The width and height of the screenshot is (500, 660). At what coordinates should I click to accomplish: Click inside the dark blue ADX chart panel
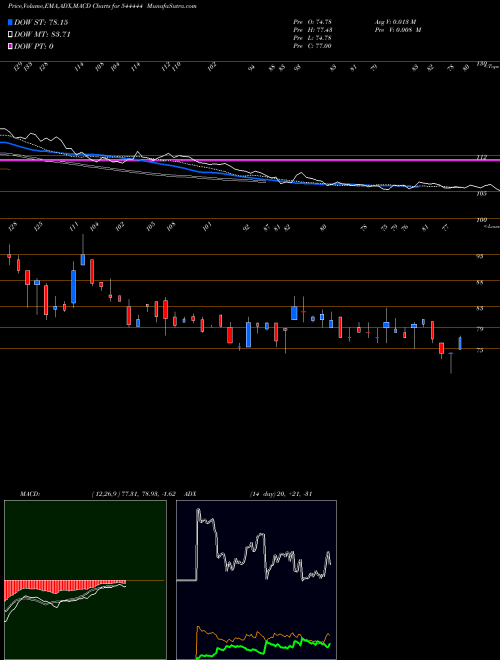[x=256, y=580]
